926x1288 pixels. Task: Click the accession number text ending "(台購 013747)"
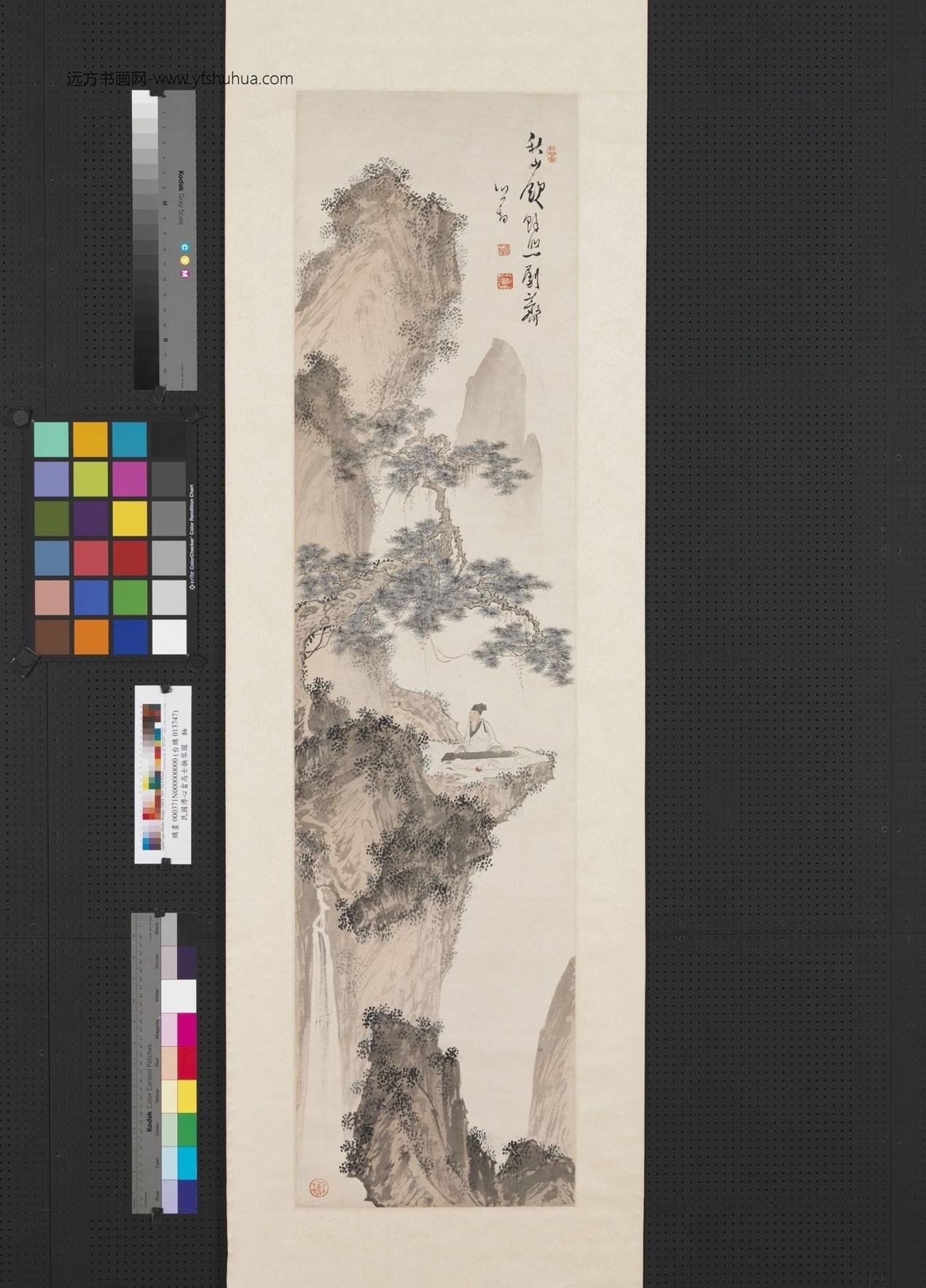174,774
